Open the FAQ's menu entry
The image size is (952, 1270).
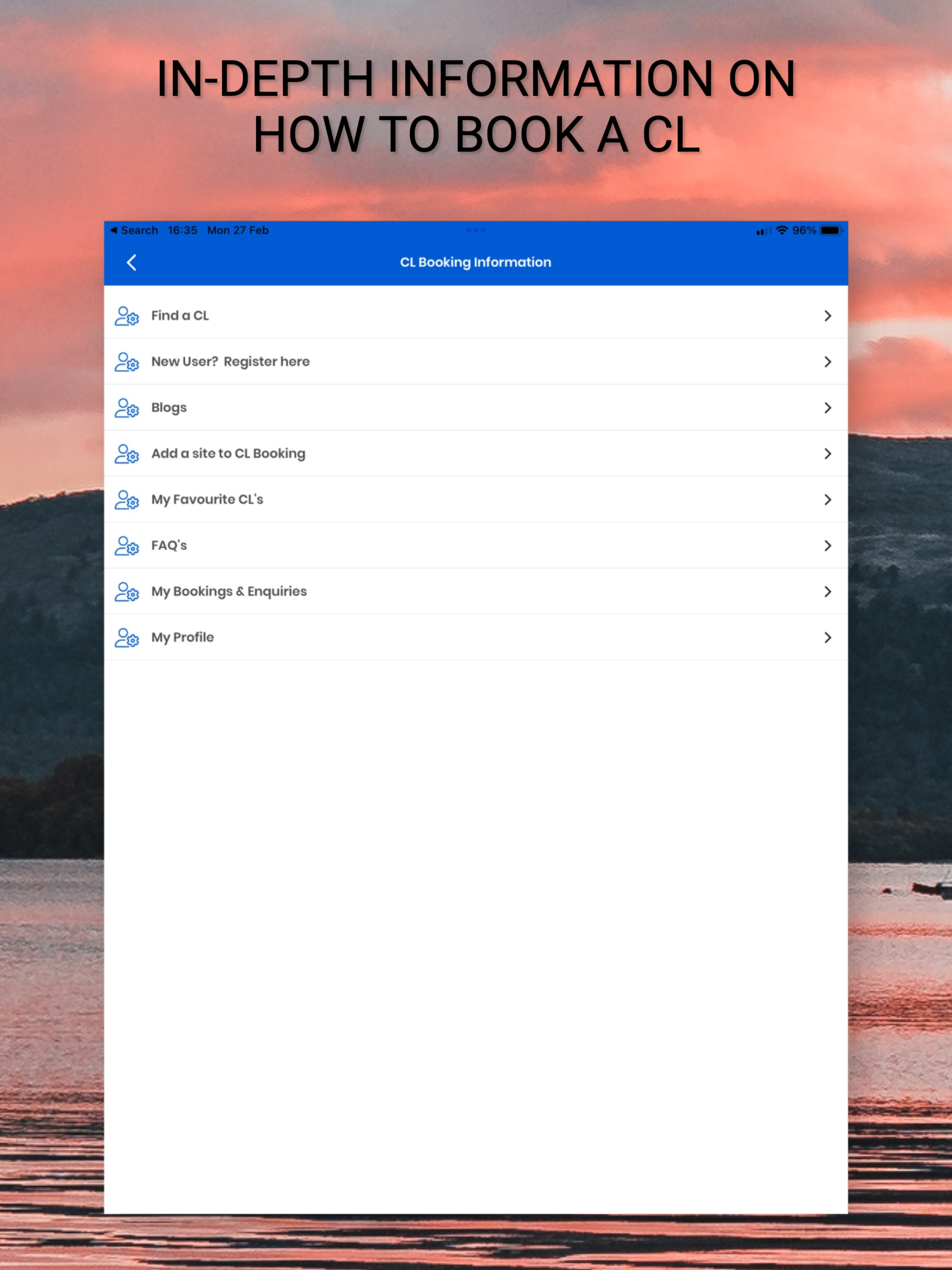click(x=476, y=545)
